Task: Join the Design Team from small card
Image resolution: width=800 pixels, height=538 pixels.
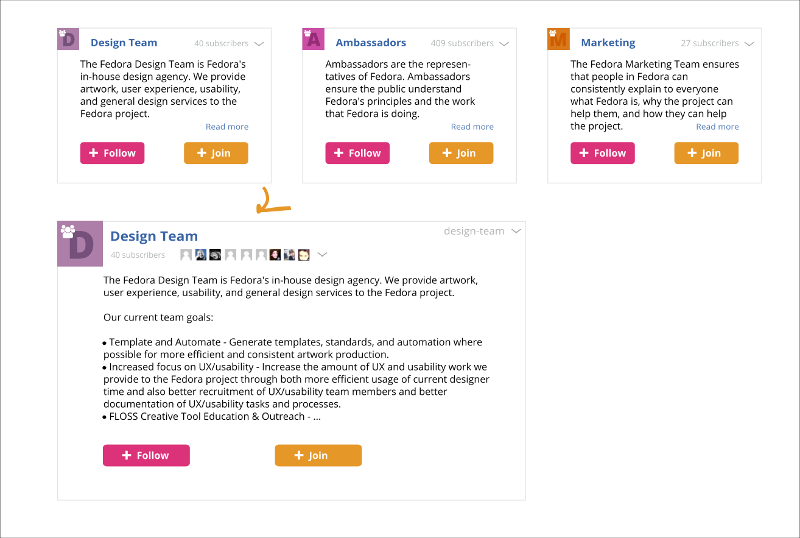Action: (216, 153)
